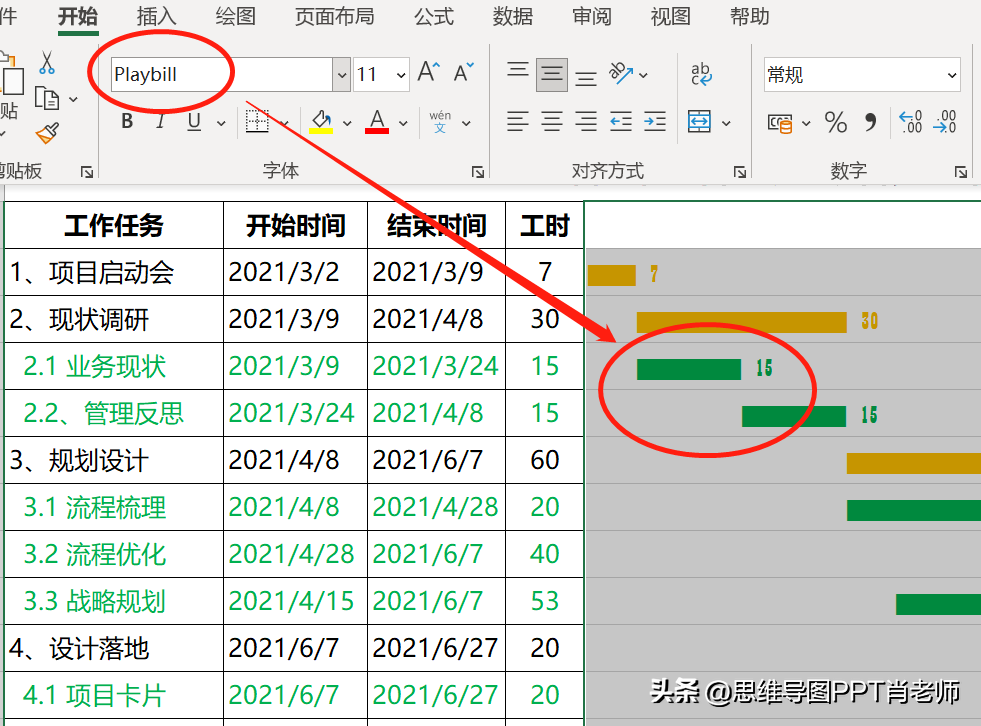Open the phonetic guide dropdown arrow
The height and width of the screenshot is (726, 981).
pyautogui.click(x=466, y=123)
